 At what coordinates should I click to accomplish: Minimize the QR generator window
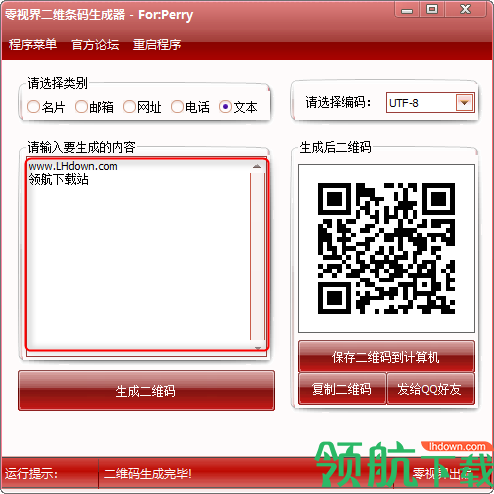coord(407,10)
